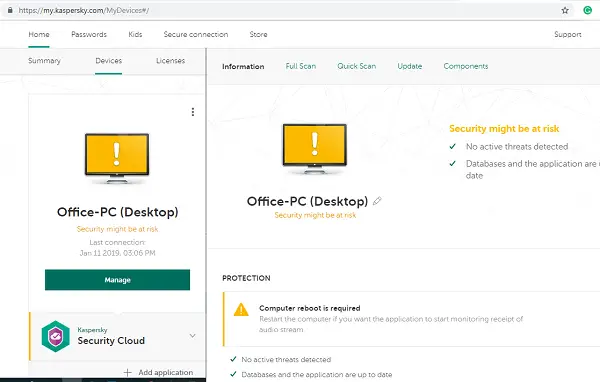Click the padlock icon in address bar
The width and height of the screenshot is (600, 382).
coord(10,10)
